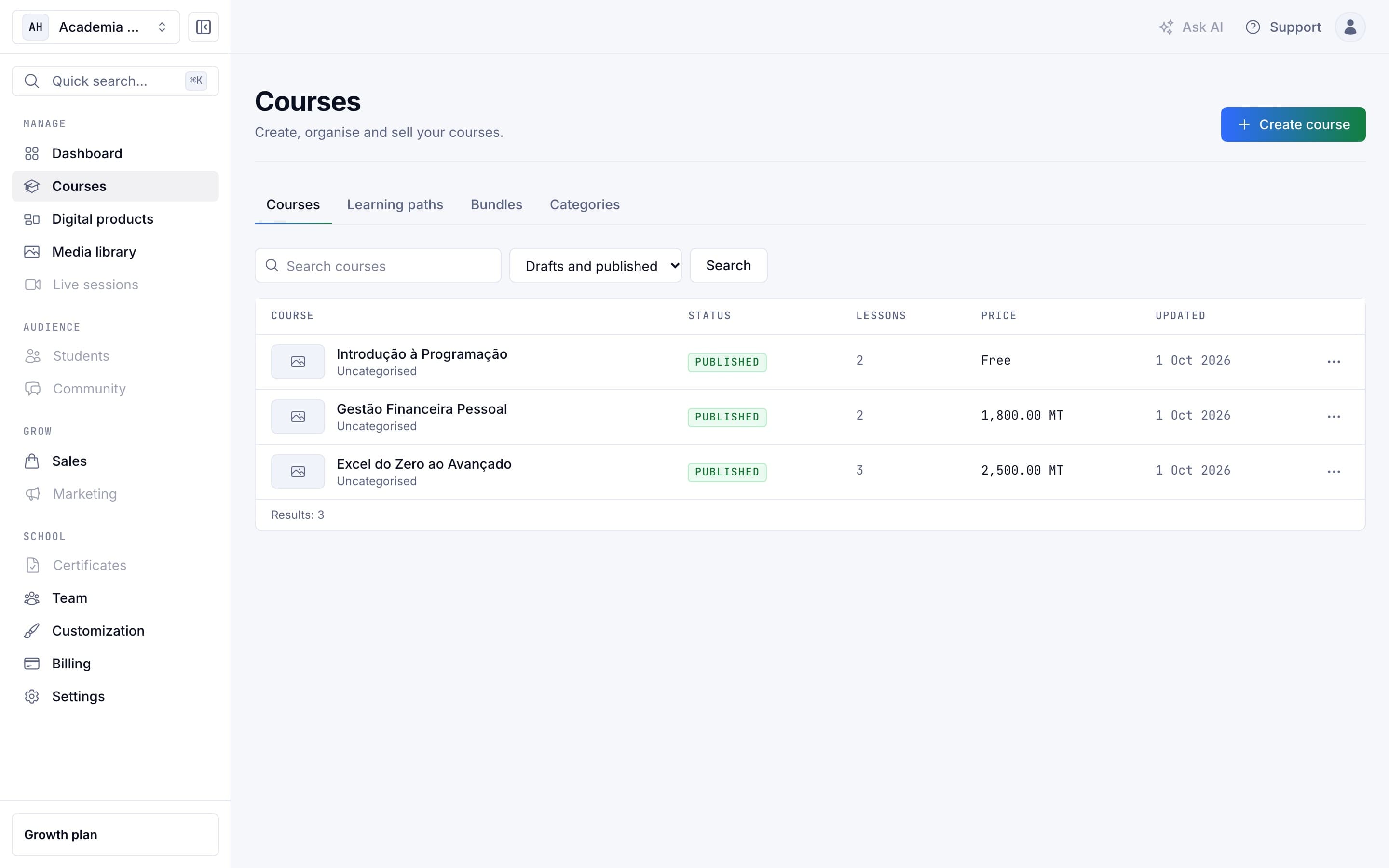Image resolution: width=1389 pixels, height=868 pixels.
Task: Switch to the Categories tab
Action: click(585, 204)
